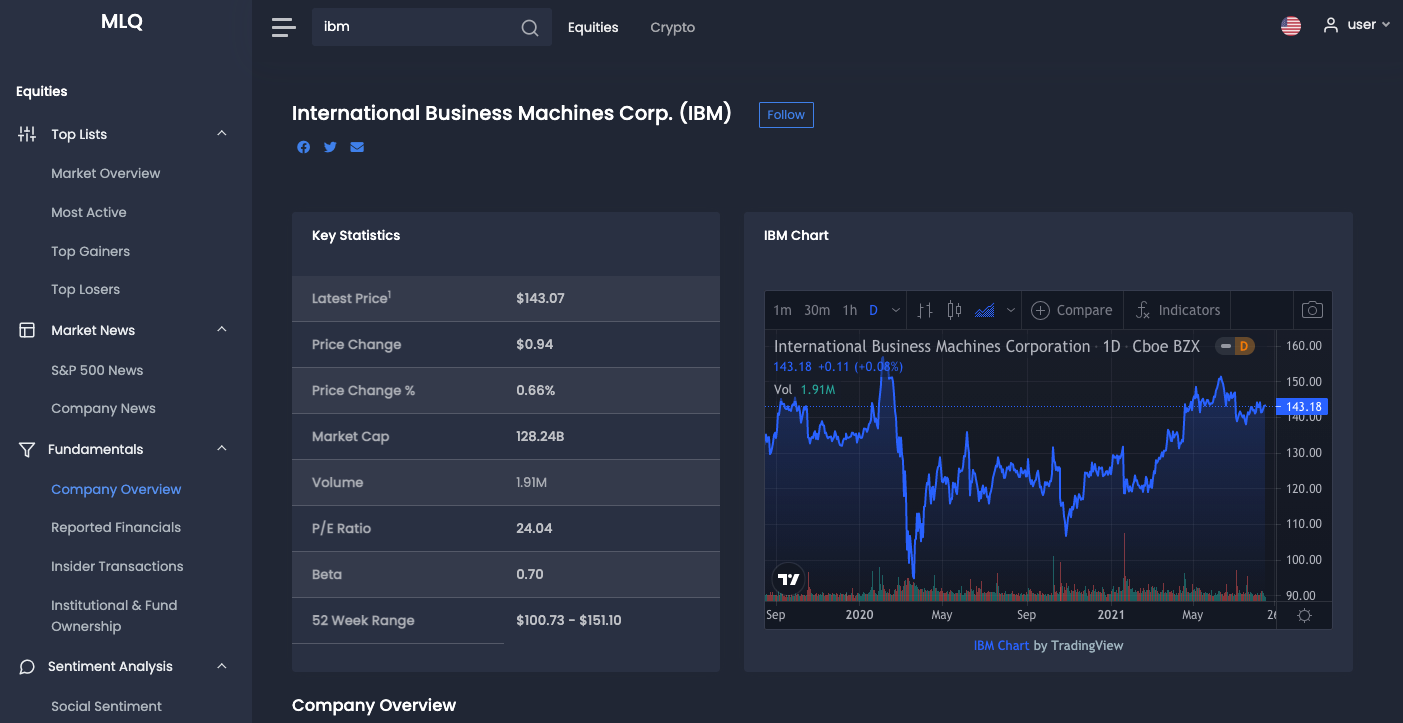Collapse the Top Lists section

click(222, 134)
